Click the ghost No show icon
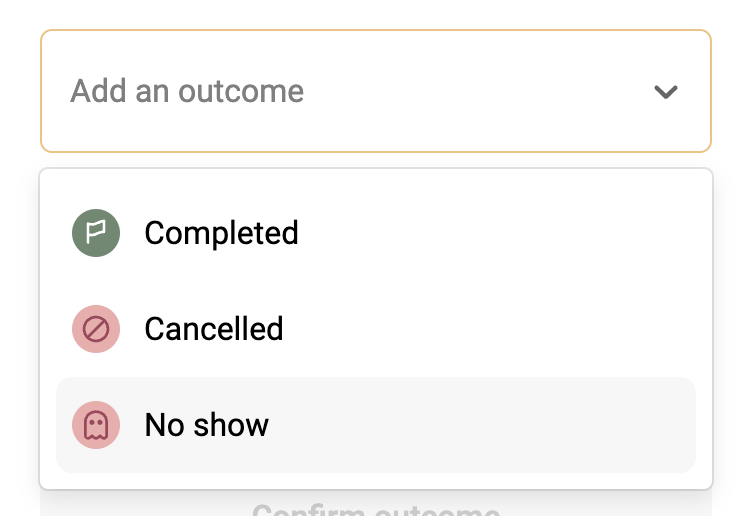The image size is (736, 516). click(x=96, y=425)
